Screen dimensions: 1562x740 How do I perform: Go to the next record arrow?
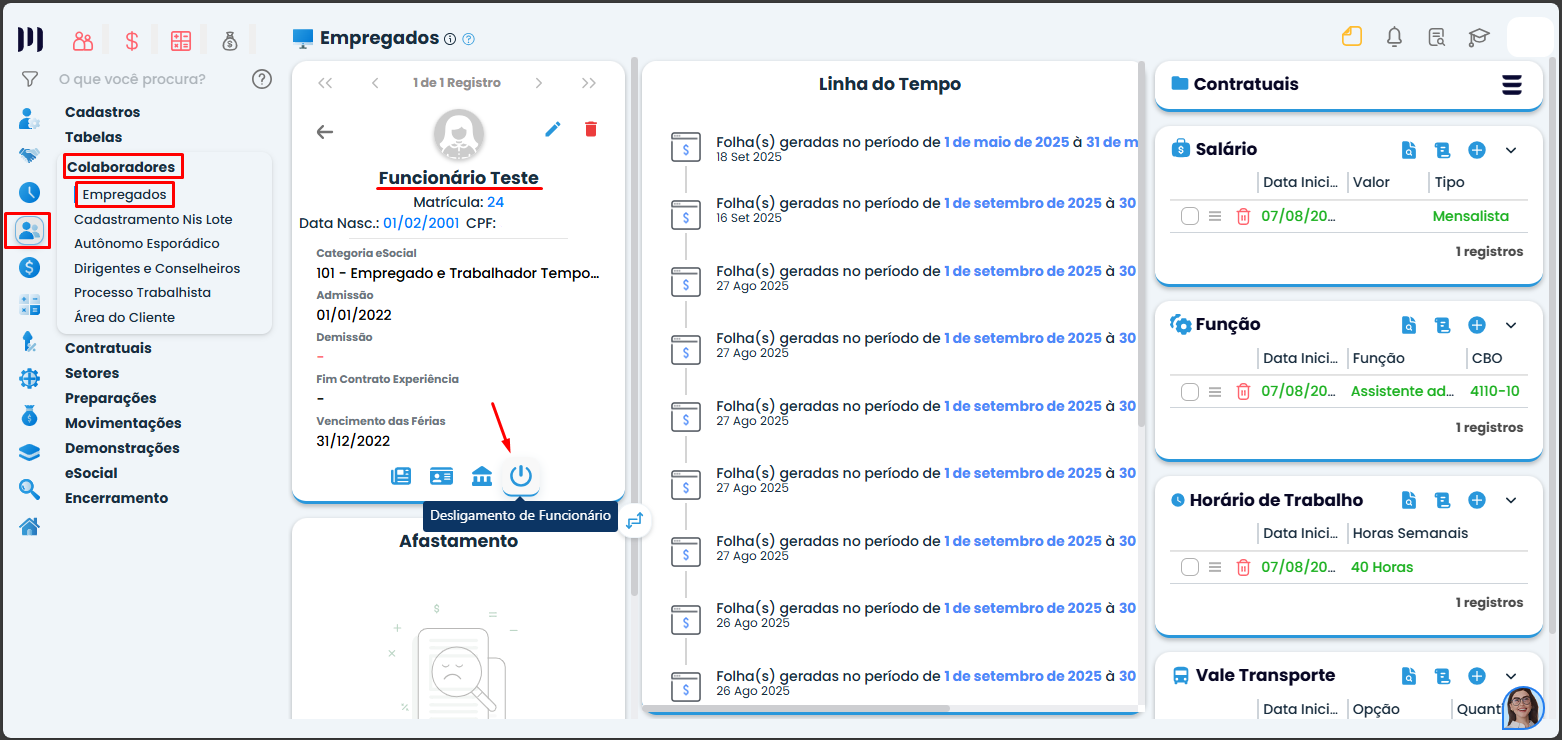(538, 83)
